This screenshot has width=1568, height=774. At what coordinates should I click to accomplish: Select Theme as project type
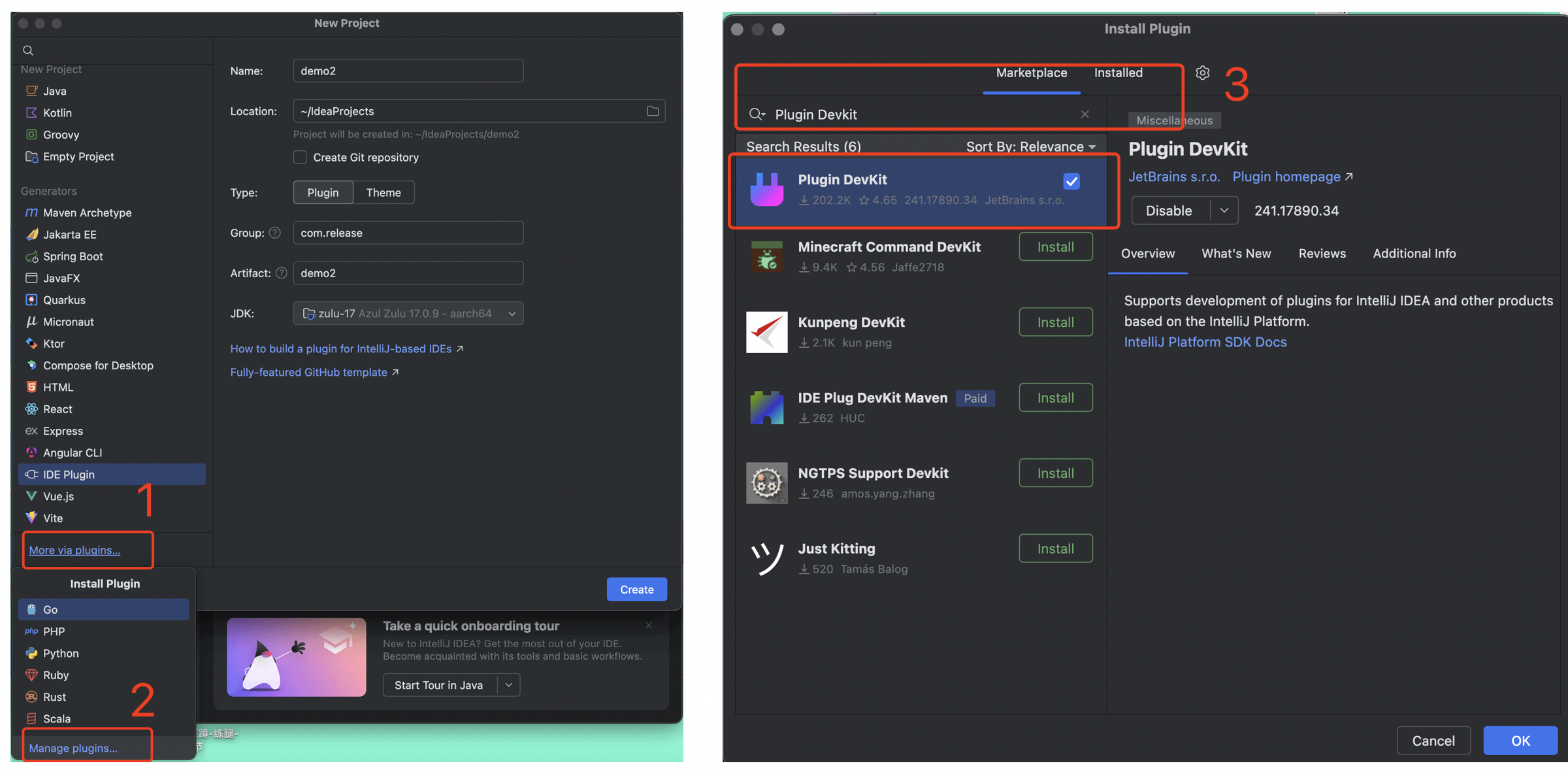tap(384, 193)
